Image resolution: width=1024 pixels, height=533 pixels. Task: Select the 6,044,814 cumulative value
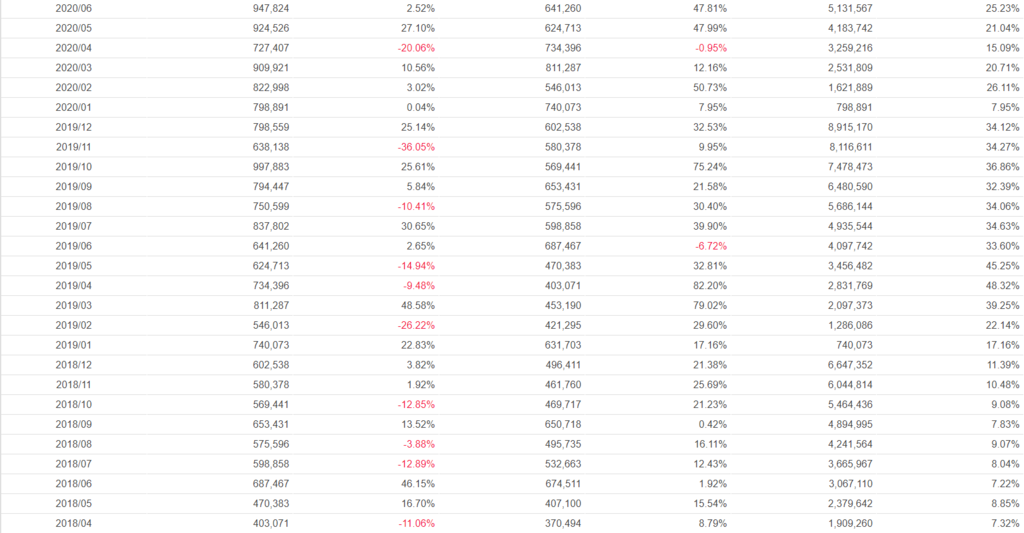point(850,384)
